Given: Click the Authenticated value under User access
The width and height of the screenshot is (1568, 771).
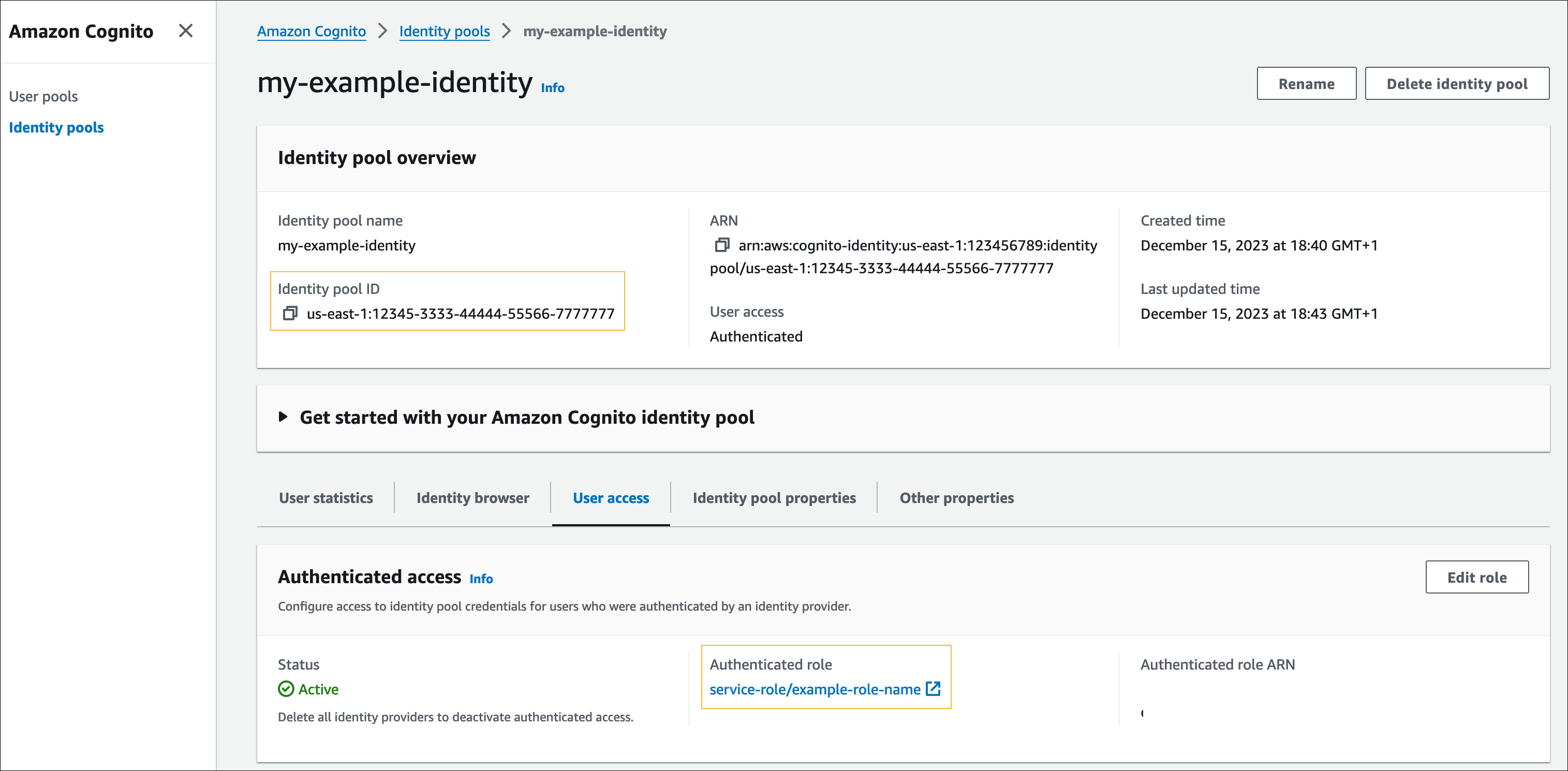Looking at the screenshot, I should point(756,336).
